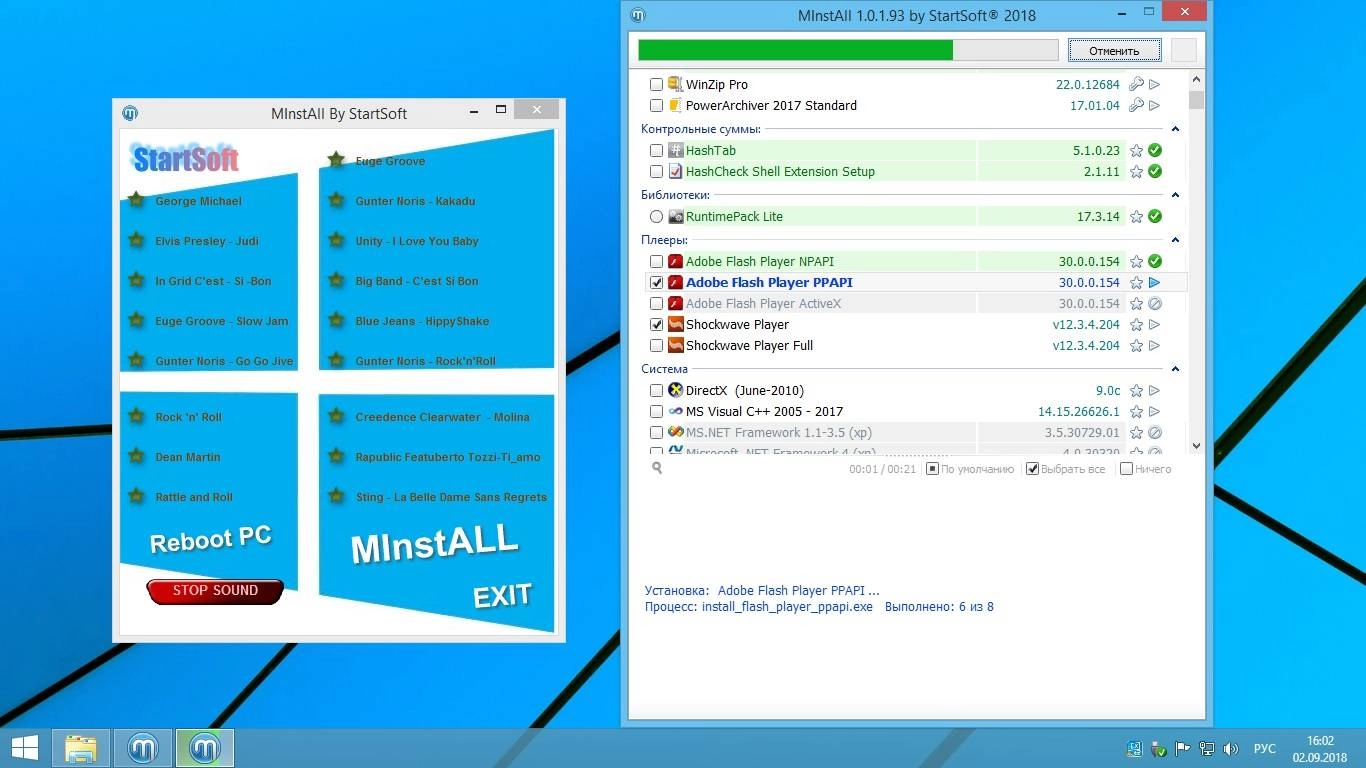Click the Reboot PC label
Image resolution: width=1366 pixels, height=768 pixels.
[210, 539]
